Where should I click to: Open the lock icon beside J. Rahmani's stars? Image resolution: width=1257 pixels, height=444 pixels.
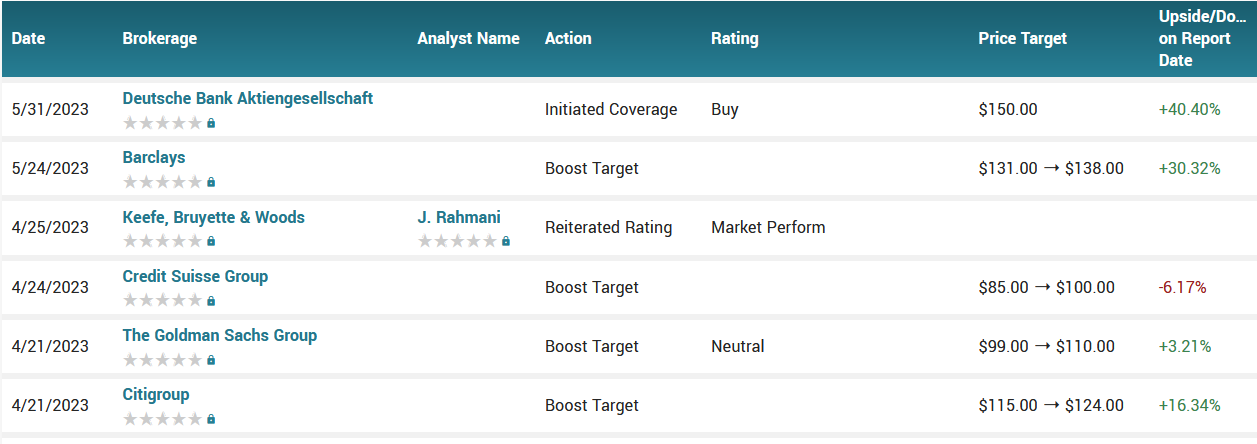click(x=506, y=242)
